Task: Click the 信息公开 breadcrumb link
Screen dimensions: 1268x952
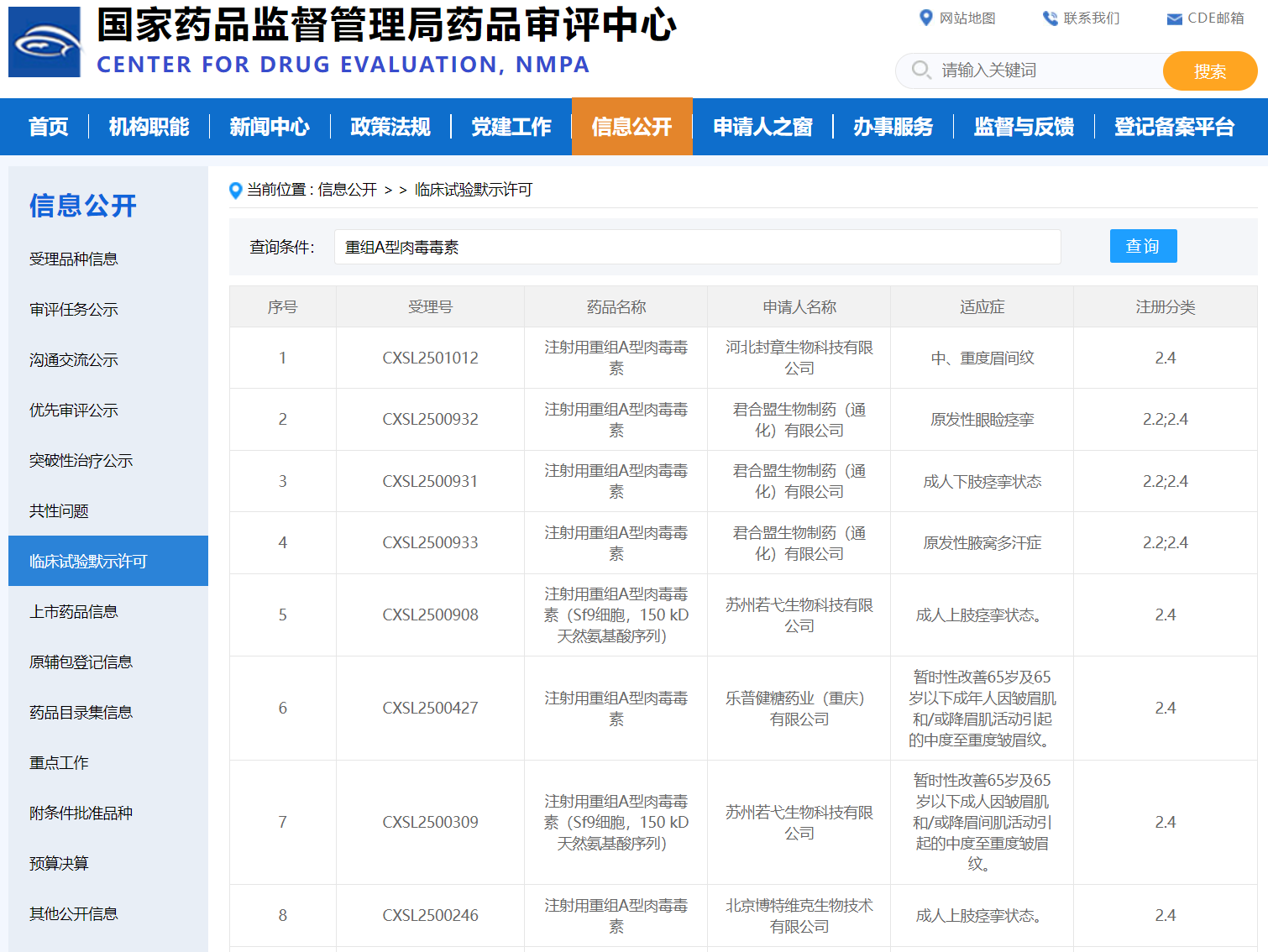Action: pos(347,190)
